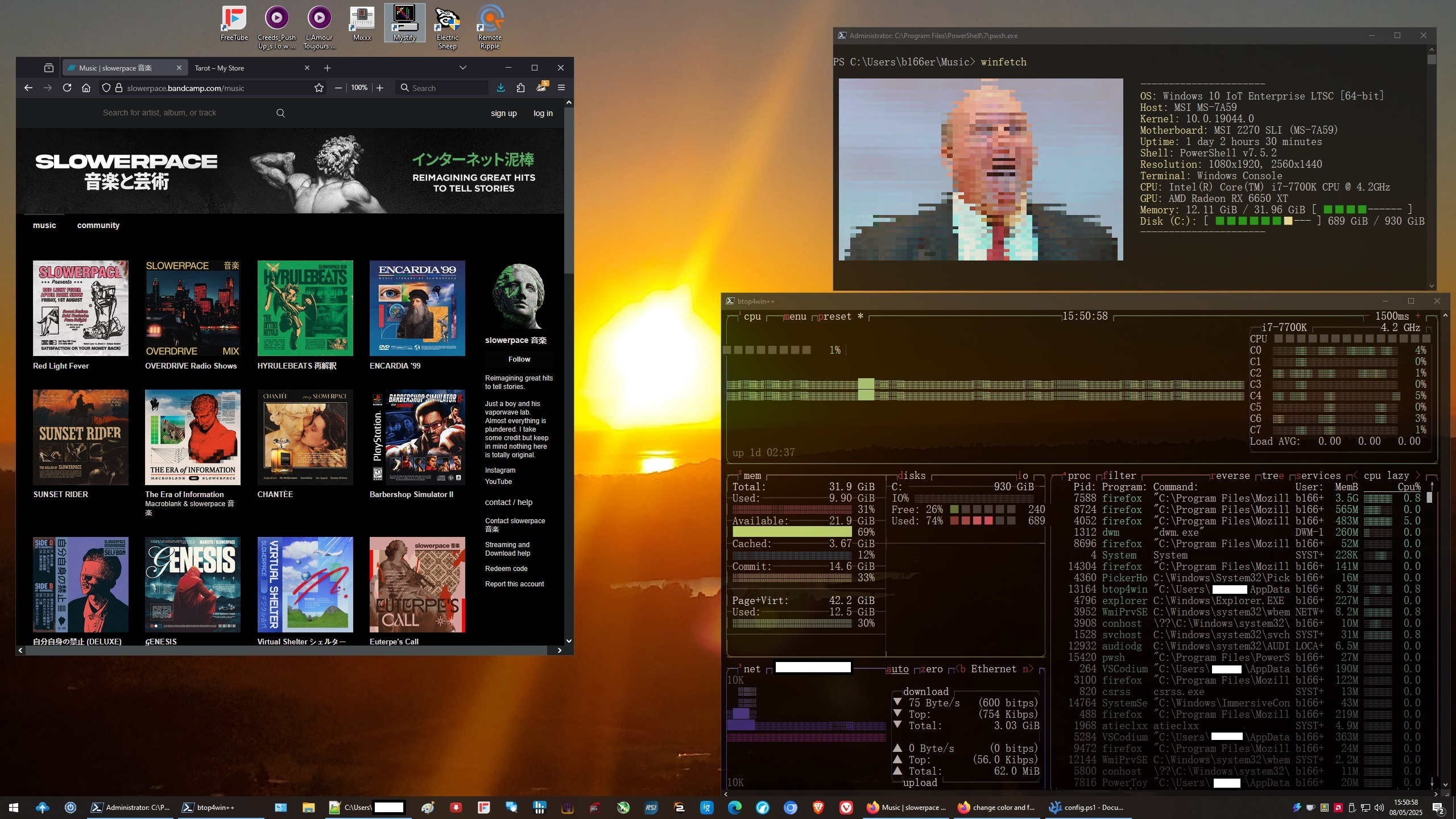Screen dimensions: 1456x819
Task: Toggle auto scaling in btop net panel
Action: tap(897, 669)
